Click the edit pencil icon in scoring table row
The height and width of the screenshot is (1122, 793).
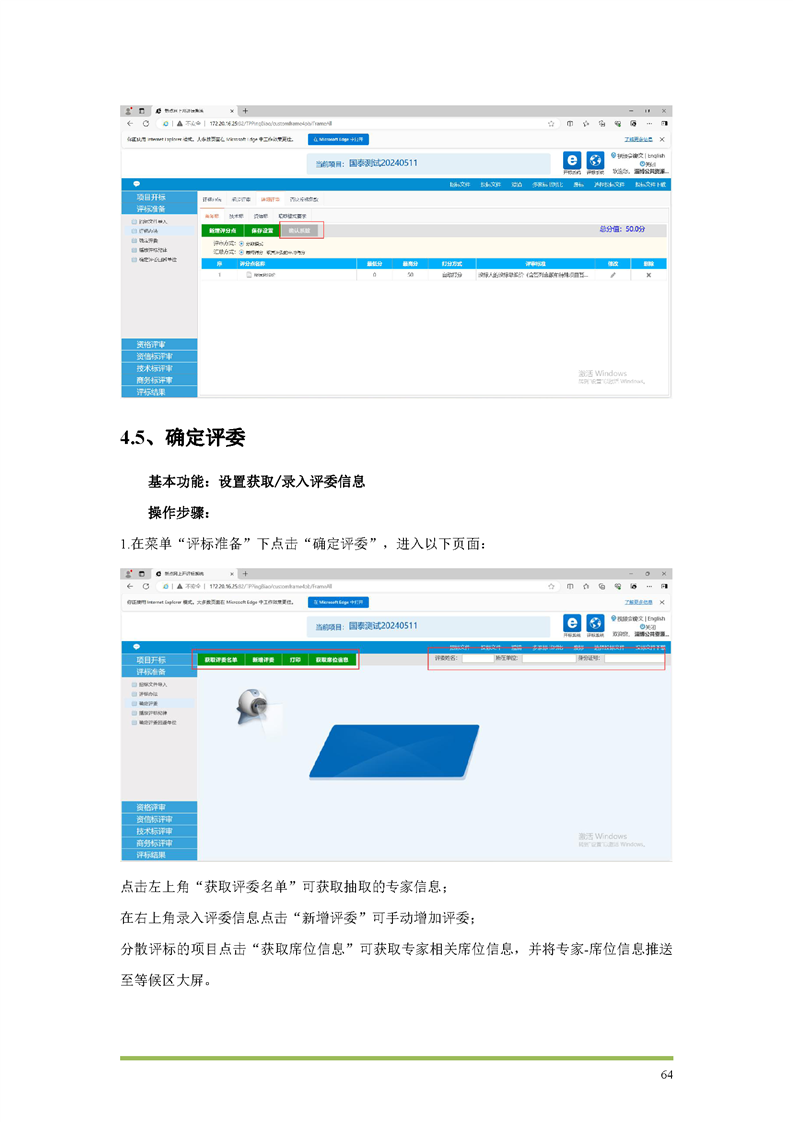(x=613, y=274)
